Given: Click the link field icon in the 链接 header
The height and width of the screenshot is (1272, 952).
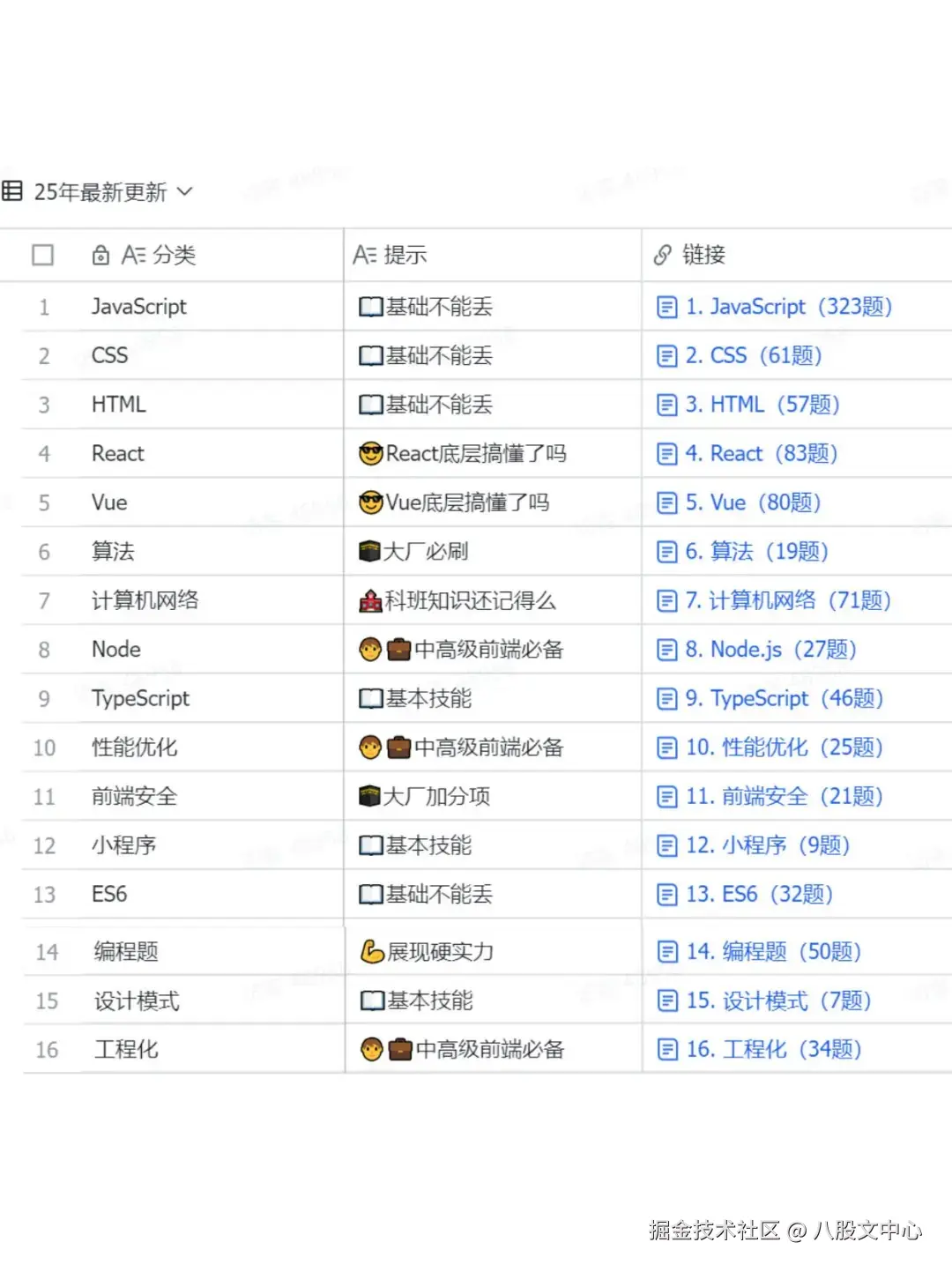Looking at the screenshot, I should (x=662, y=255).
